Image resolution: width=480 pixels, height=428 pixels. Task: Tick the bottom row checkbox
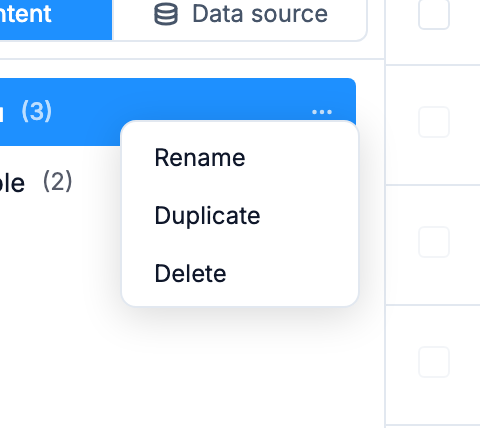point(434,362)
